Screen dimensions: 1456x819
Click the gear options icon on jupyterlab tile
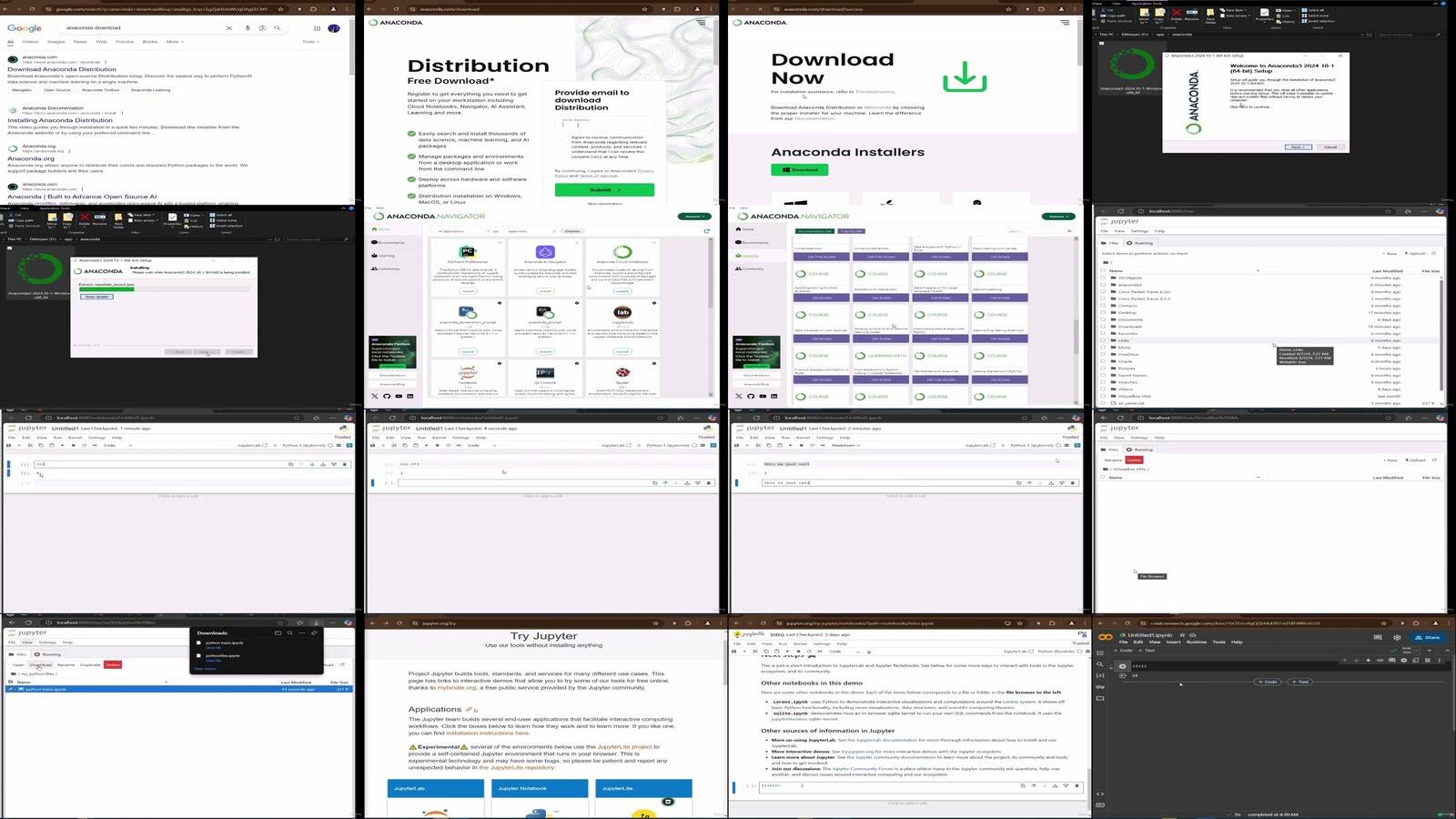tap(653, 303)
